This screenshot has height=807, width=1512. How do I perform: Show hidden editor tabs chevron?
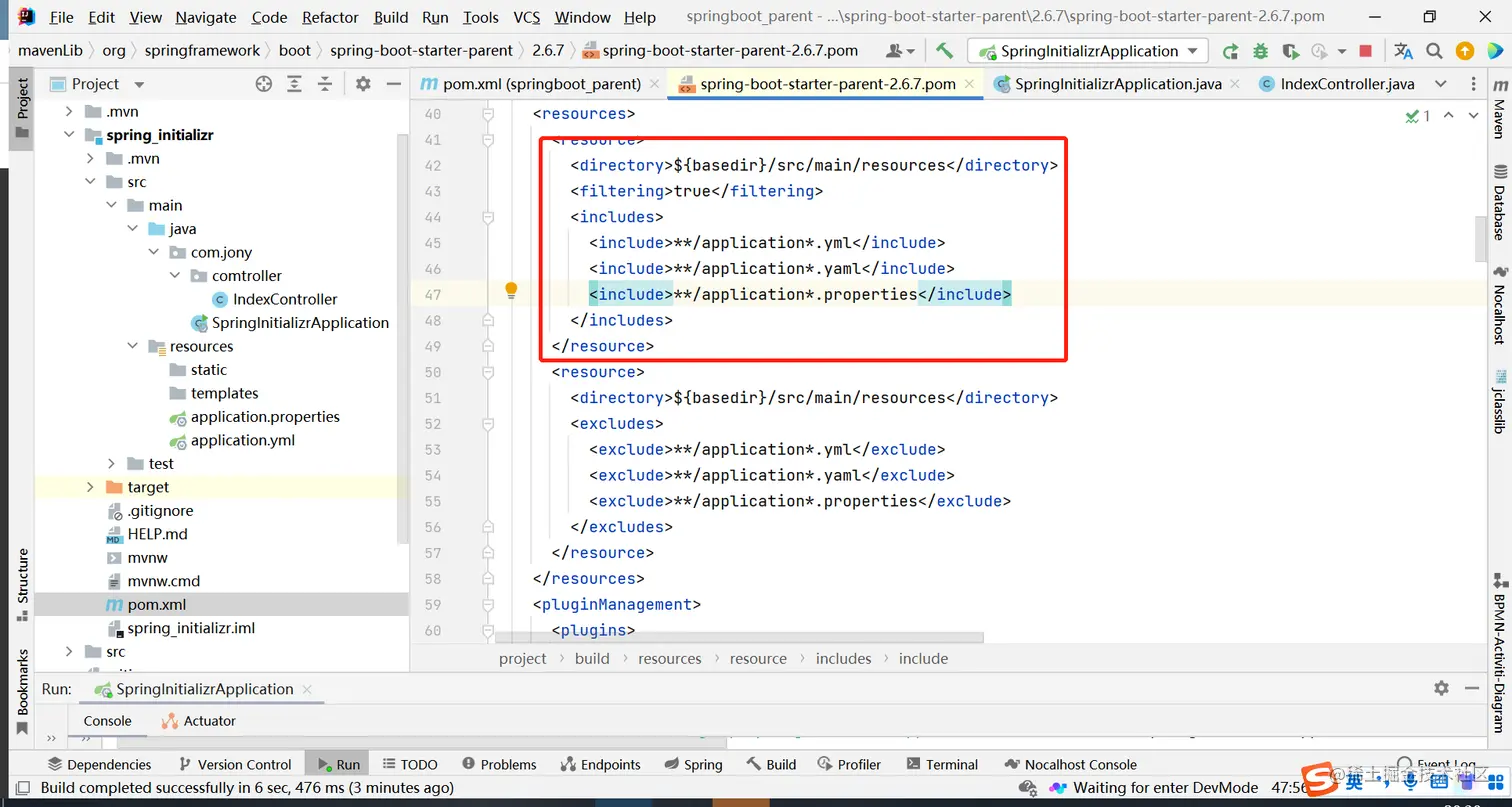click(1440, 84)
